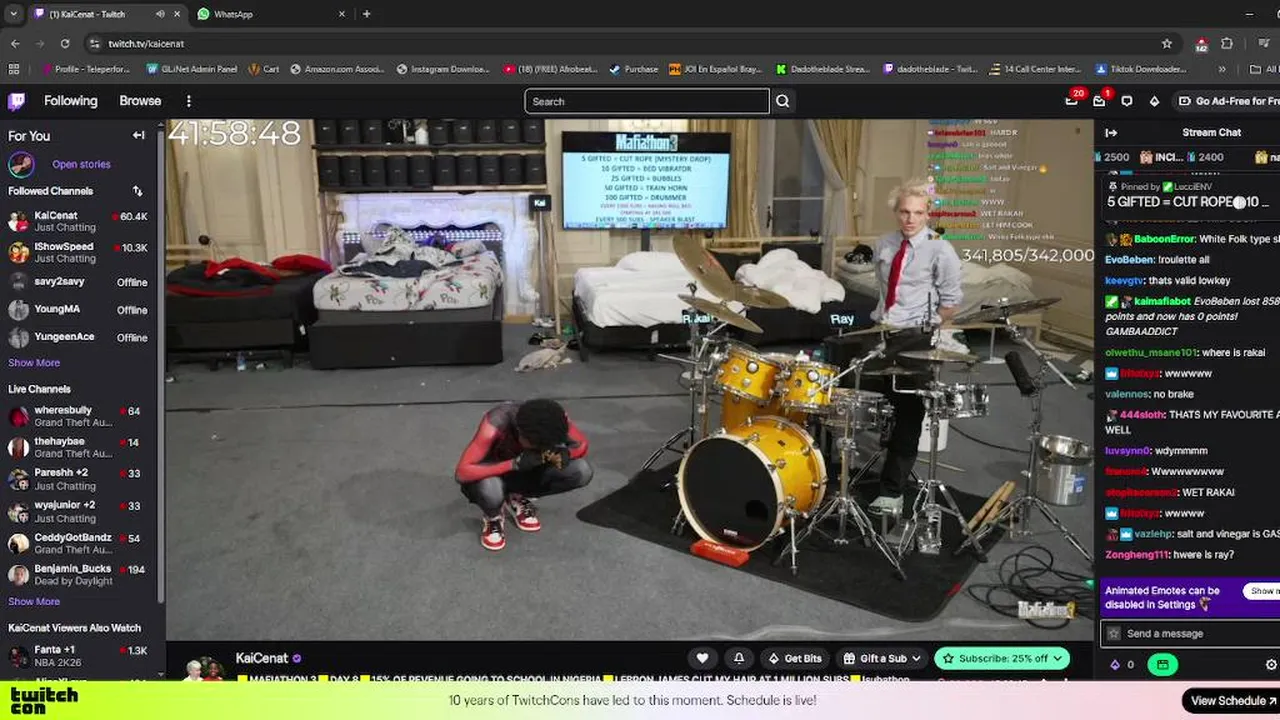This screenshot has height=720, width=1280.
Task: Bookmark this page with the star icon
Action: click(x=1166, y=44)
